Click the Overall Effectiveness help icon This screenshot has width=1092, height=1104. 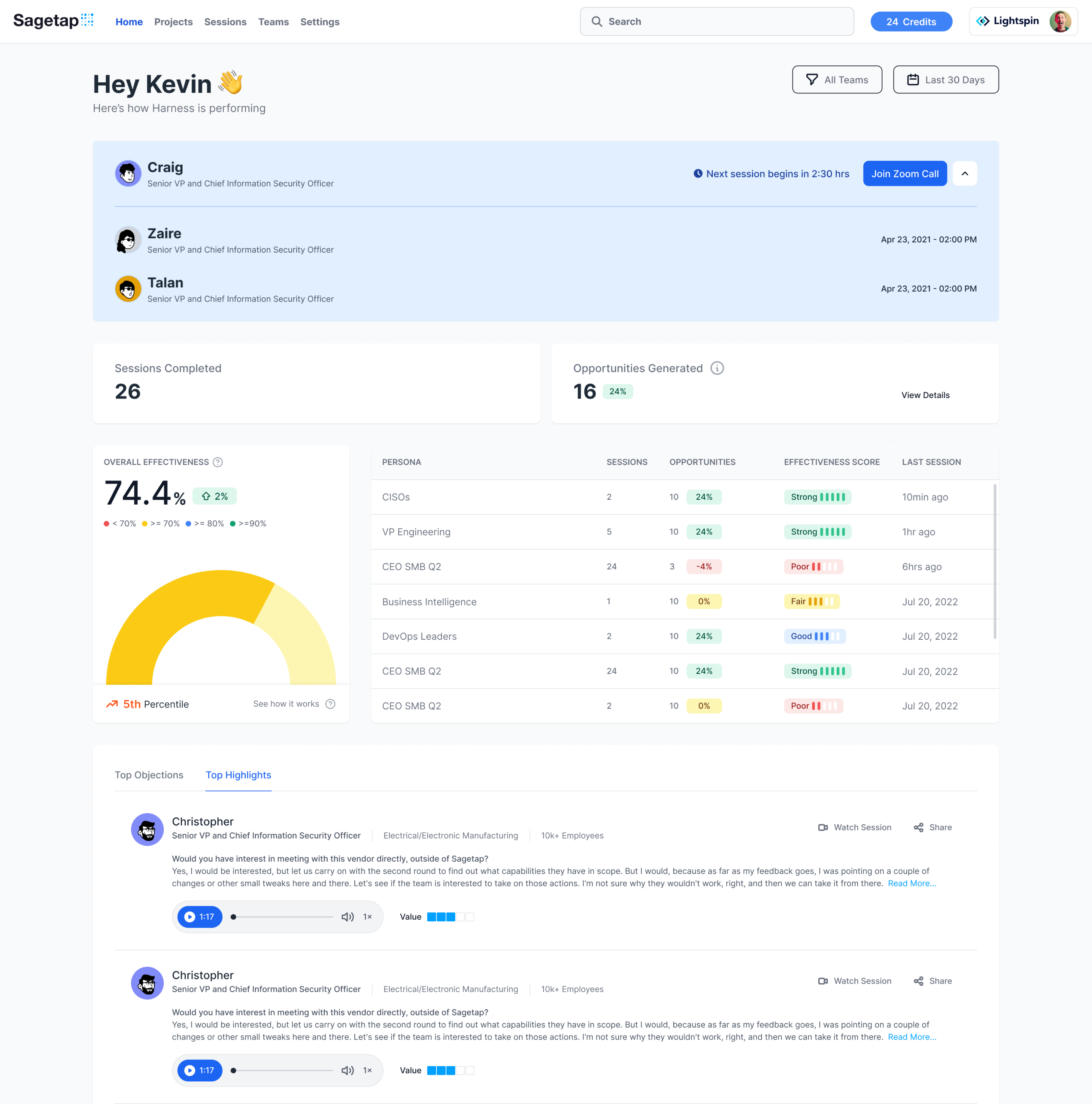(218, 462)
